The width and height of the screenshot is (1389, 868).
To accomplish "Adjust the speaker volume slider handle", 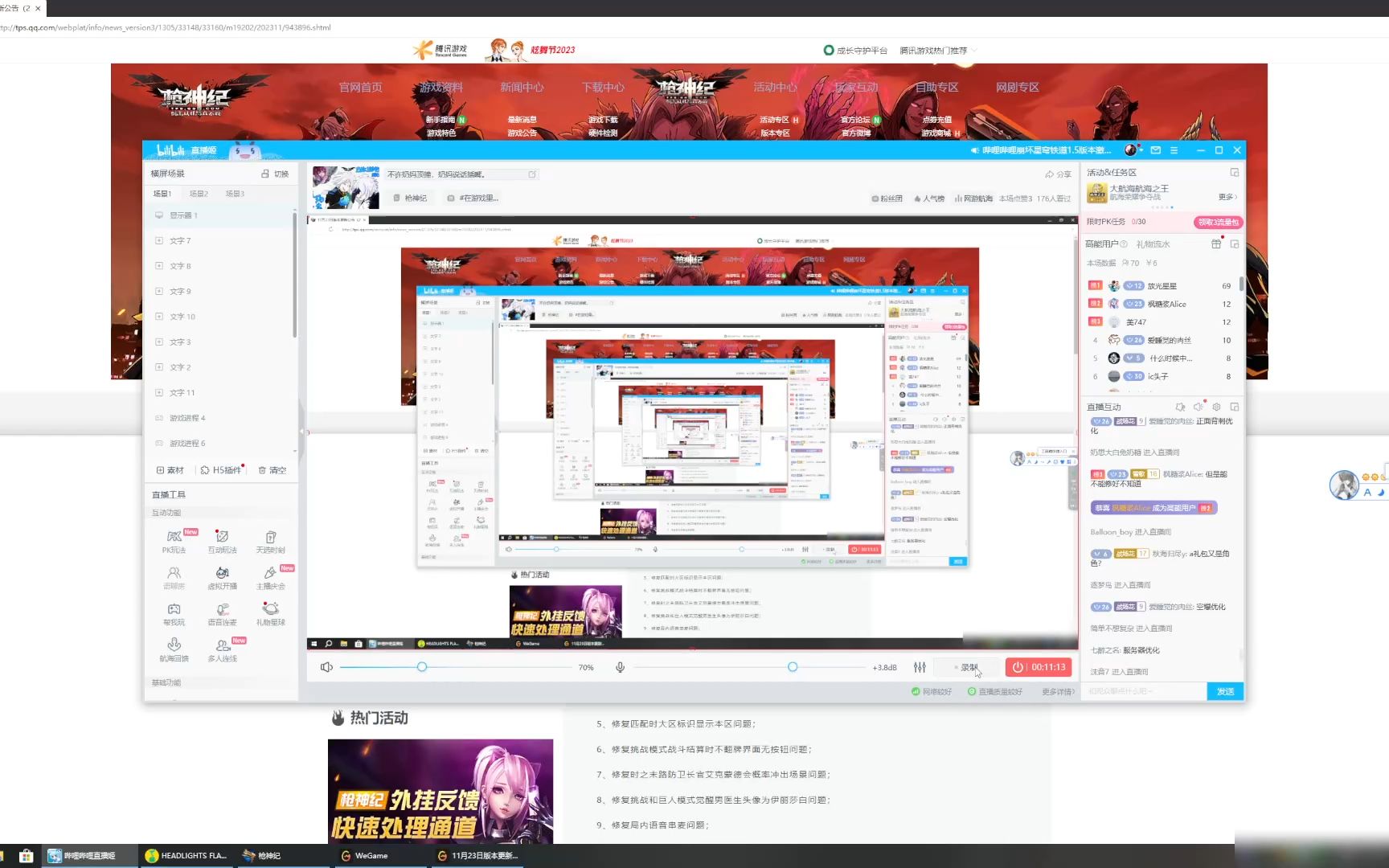I will pos(422,667).
